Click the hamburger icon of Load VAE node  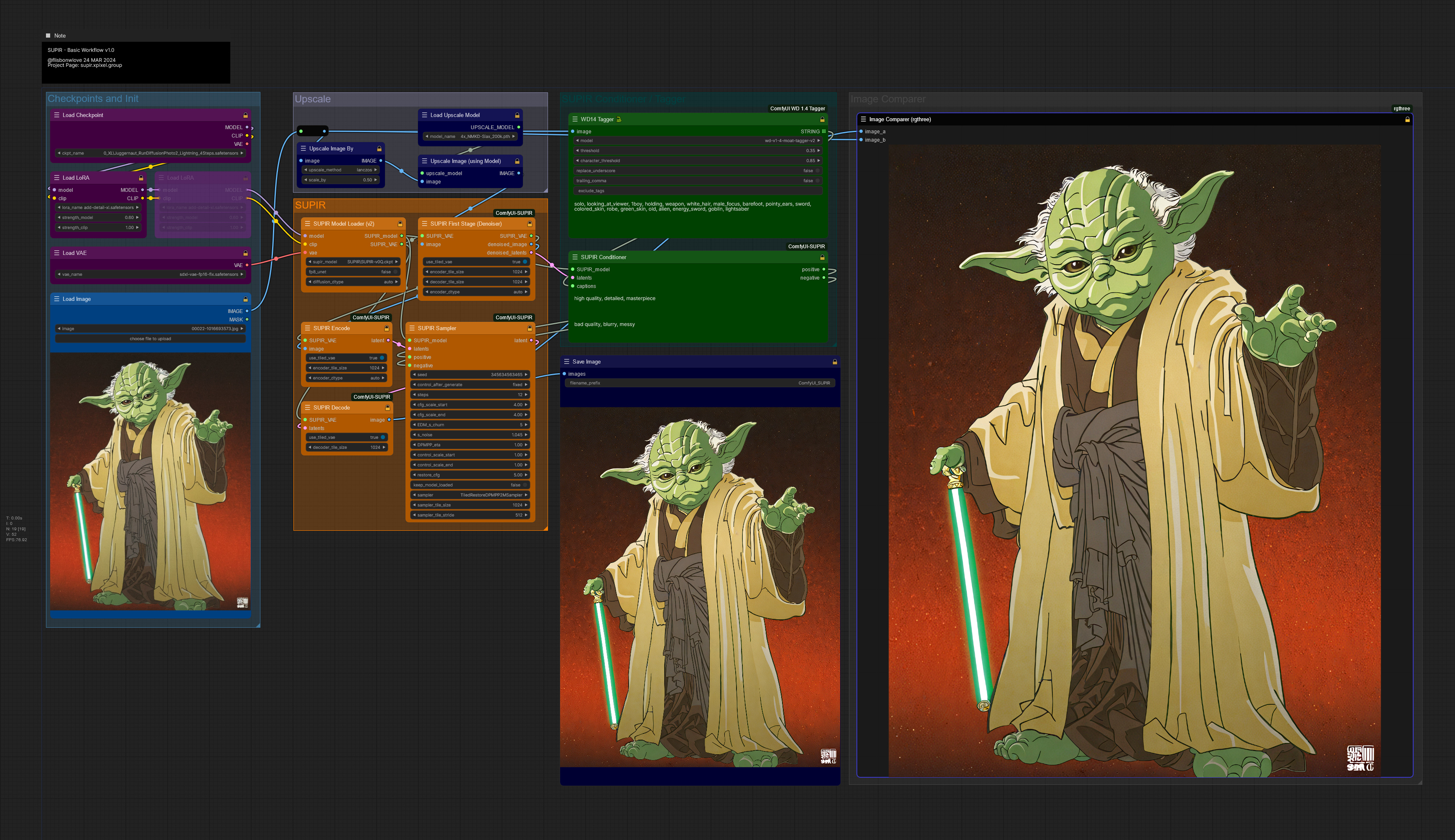pyautogui.click(x=56, y=253)
